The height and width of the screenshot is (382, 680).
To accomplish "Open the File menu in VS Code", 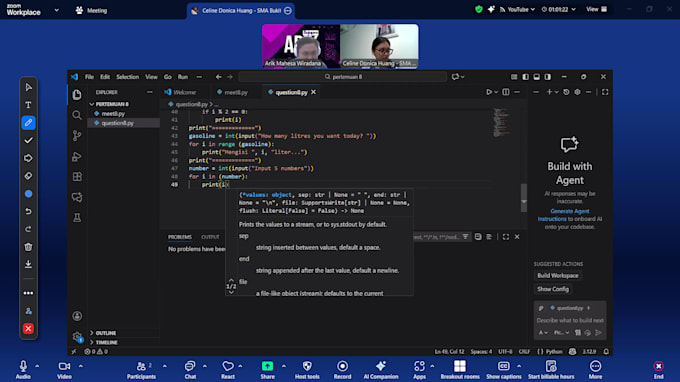I will click(x=89, y=77).
